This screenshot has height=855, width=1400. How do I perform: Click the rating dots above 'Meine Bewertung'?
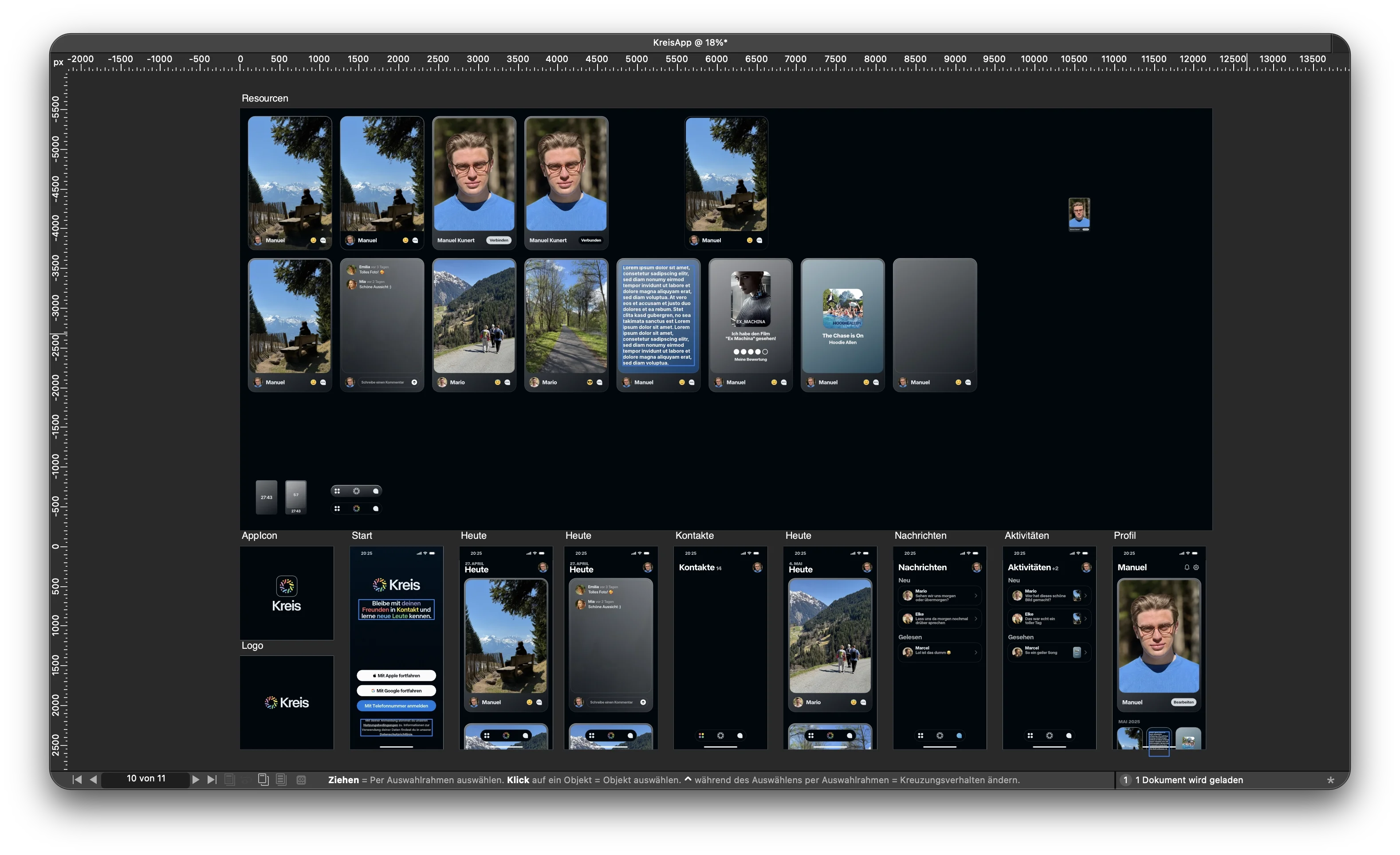(751, 352)
